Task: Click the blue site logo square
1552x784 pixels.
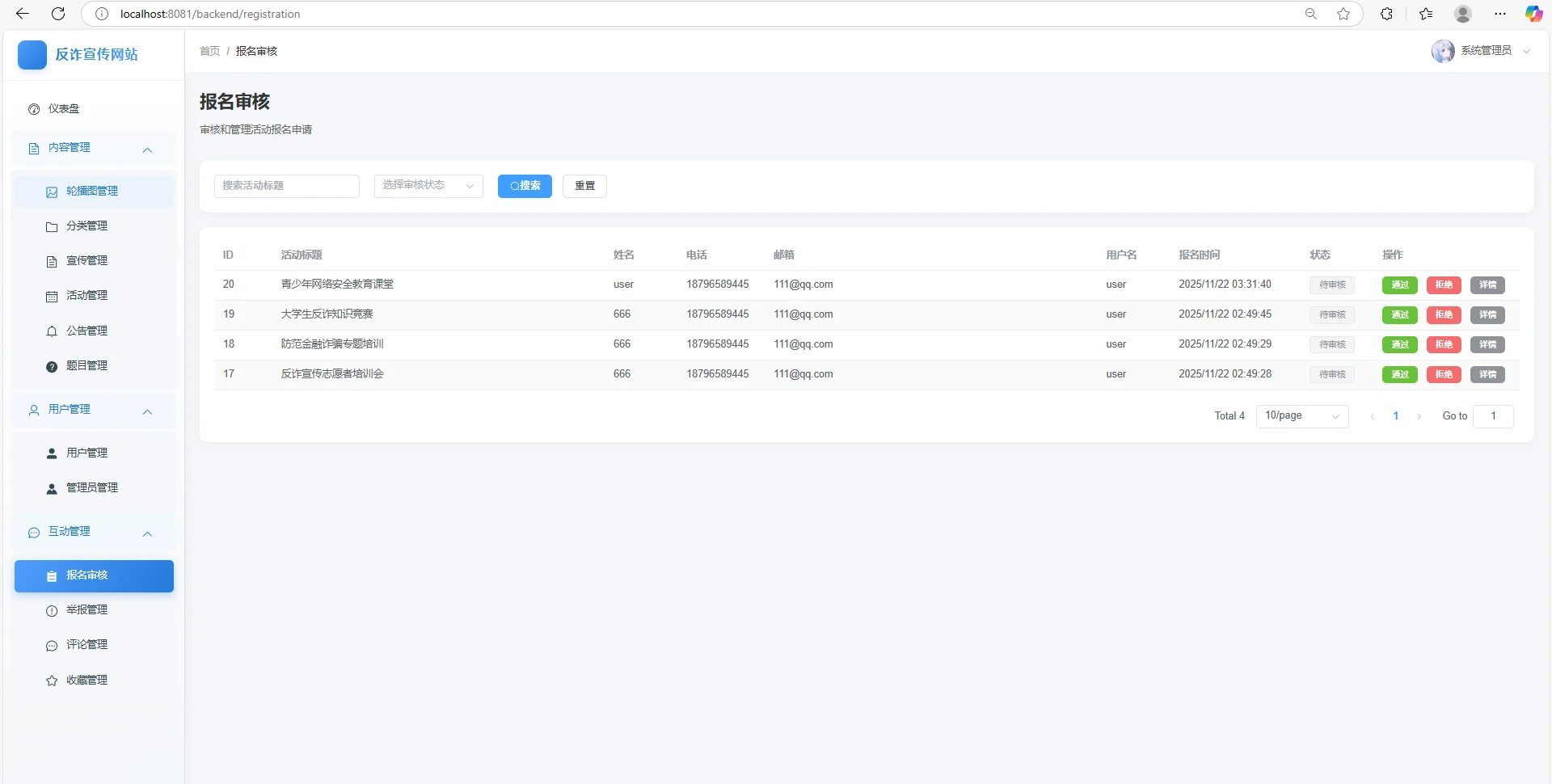Action: pos(32,54)
